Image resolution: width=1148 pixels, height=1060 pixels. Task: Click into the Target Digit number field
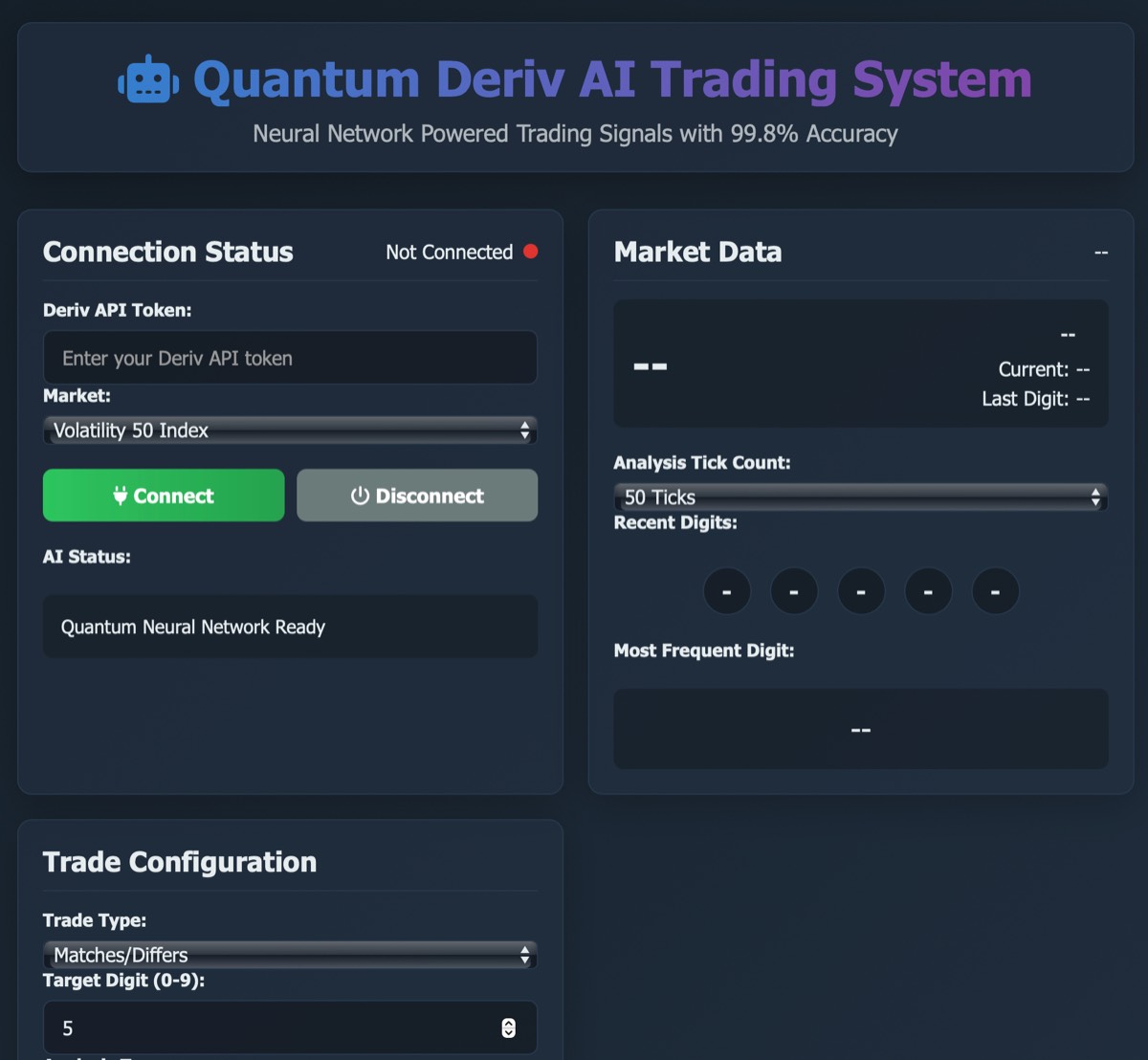click(268, 1027)
